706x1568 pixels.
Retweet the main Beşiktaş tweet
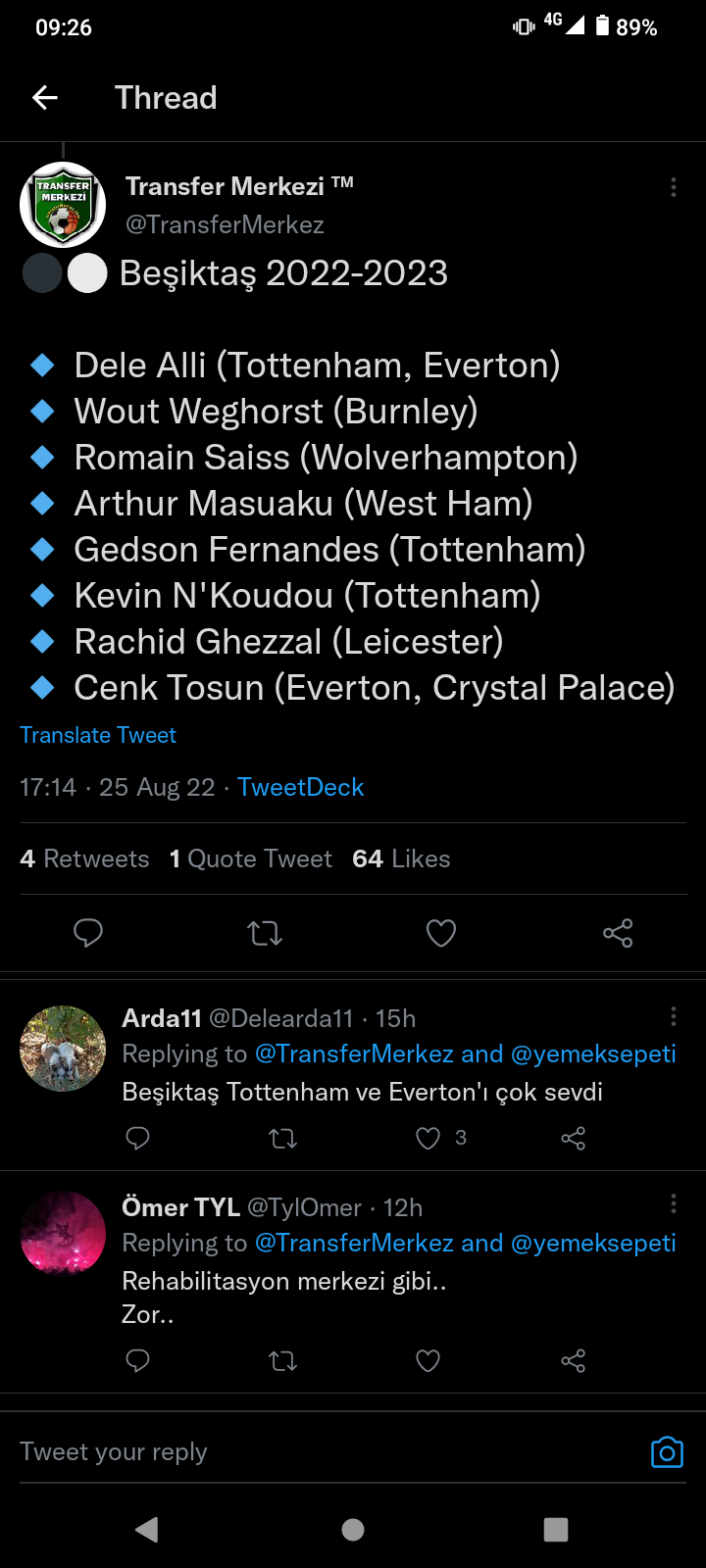(265, 933)
